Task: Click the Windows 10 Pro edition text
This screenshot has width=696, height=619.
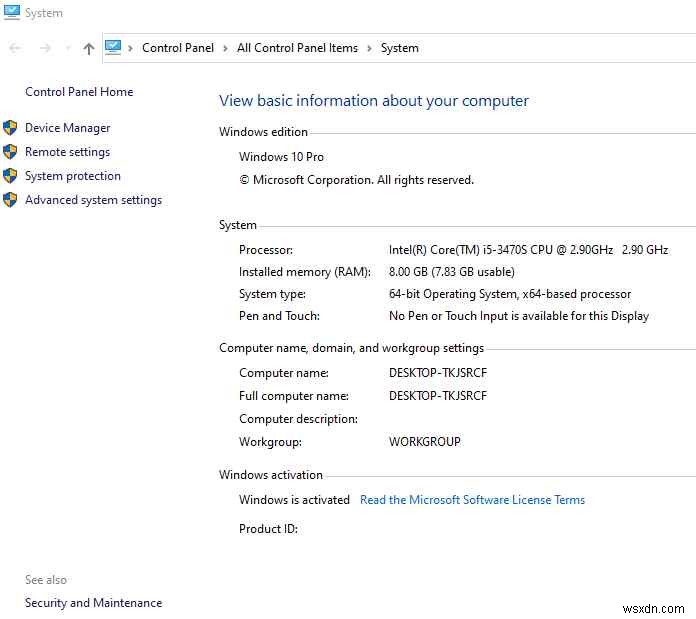Action: tap(281, 157)
